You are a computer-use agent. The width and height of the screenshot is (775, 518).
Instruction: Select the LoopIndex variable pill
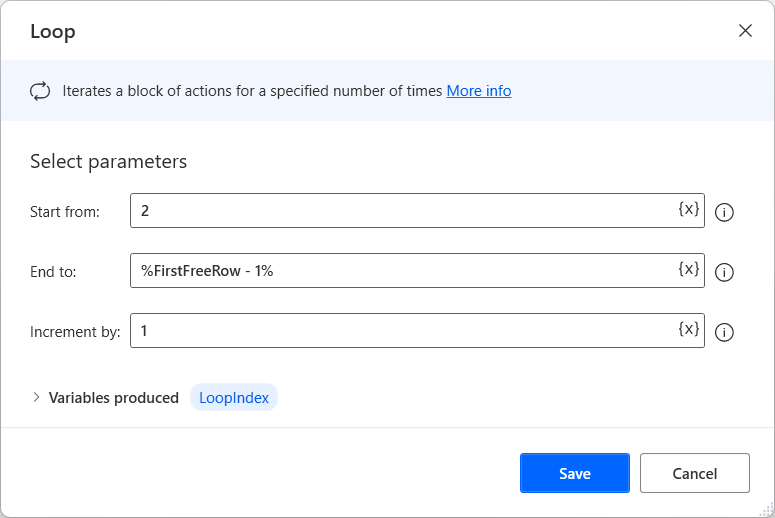pyautogui.click(x=234, y=397)
